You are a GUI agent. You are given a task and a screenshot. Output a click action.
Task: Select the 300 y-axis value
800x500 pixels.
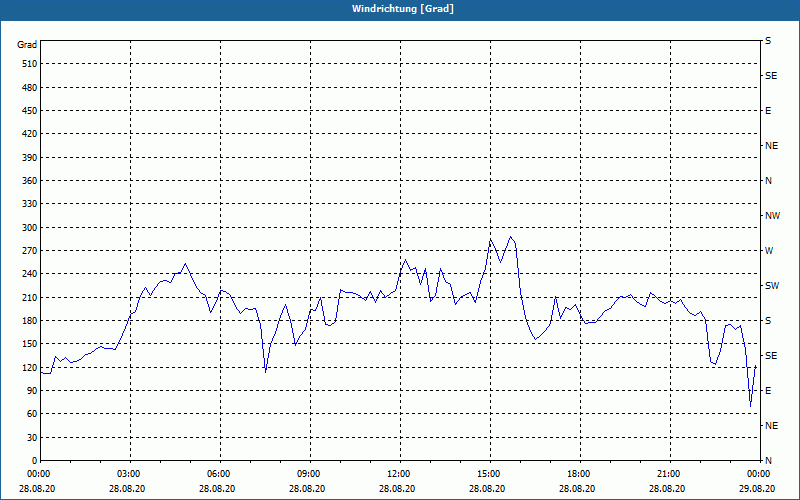30,227
